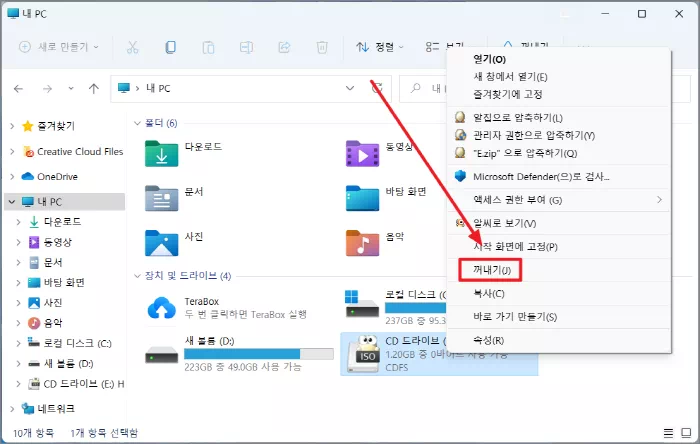Click the Cut scissors icon in toolbar
This screenshot has width=700, height=444.
click(x=133, y=47)
